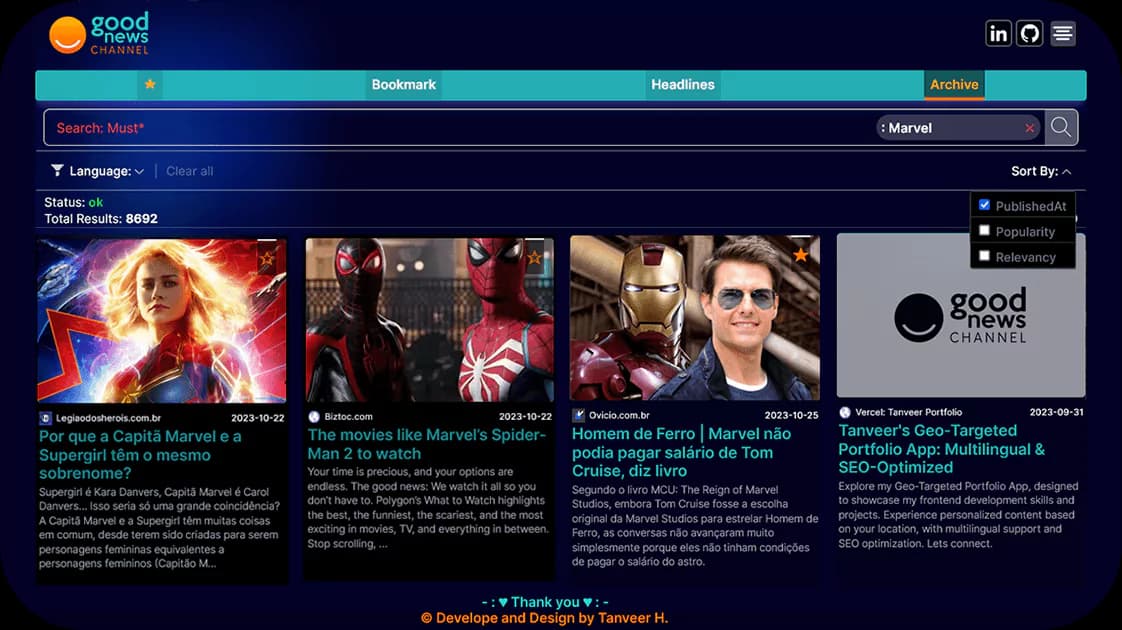The height and width of the screenshot is (630, 1122).
Task: Click the Biztoc.com source name
Action: click(x=348, y=417)
